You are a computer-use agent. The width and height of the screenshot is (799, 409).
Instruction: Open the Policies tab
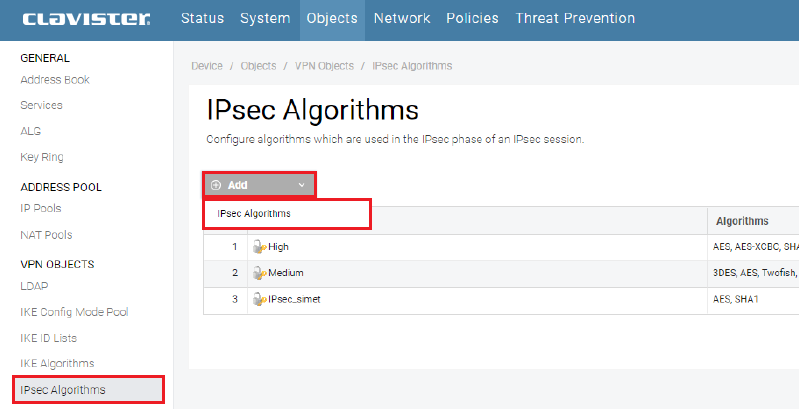(472, 18)
